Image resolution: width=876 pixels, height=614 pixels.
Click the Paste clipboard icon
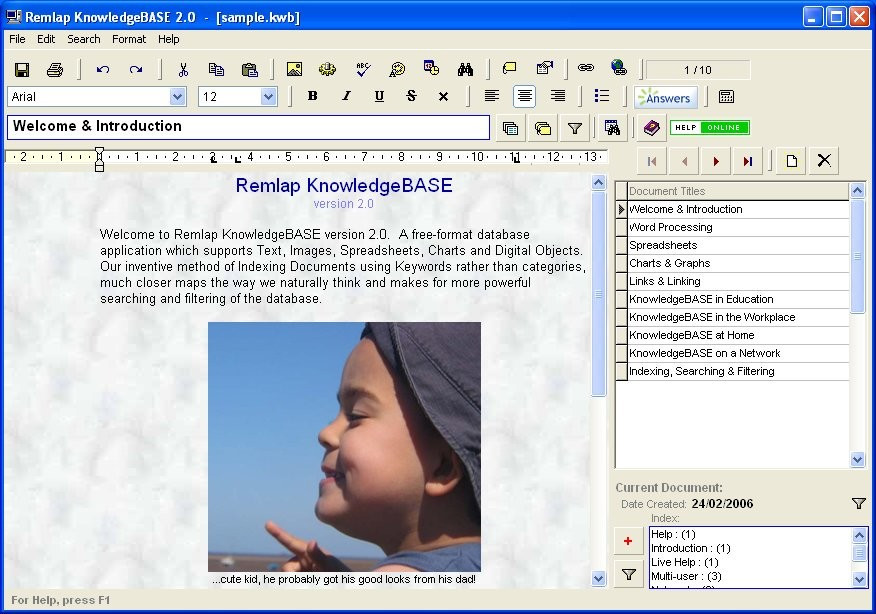point(250,69)
